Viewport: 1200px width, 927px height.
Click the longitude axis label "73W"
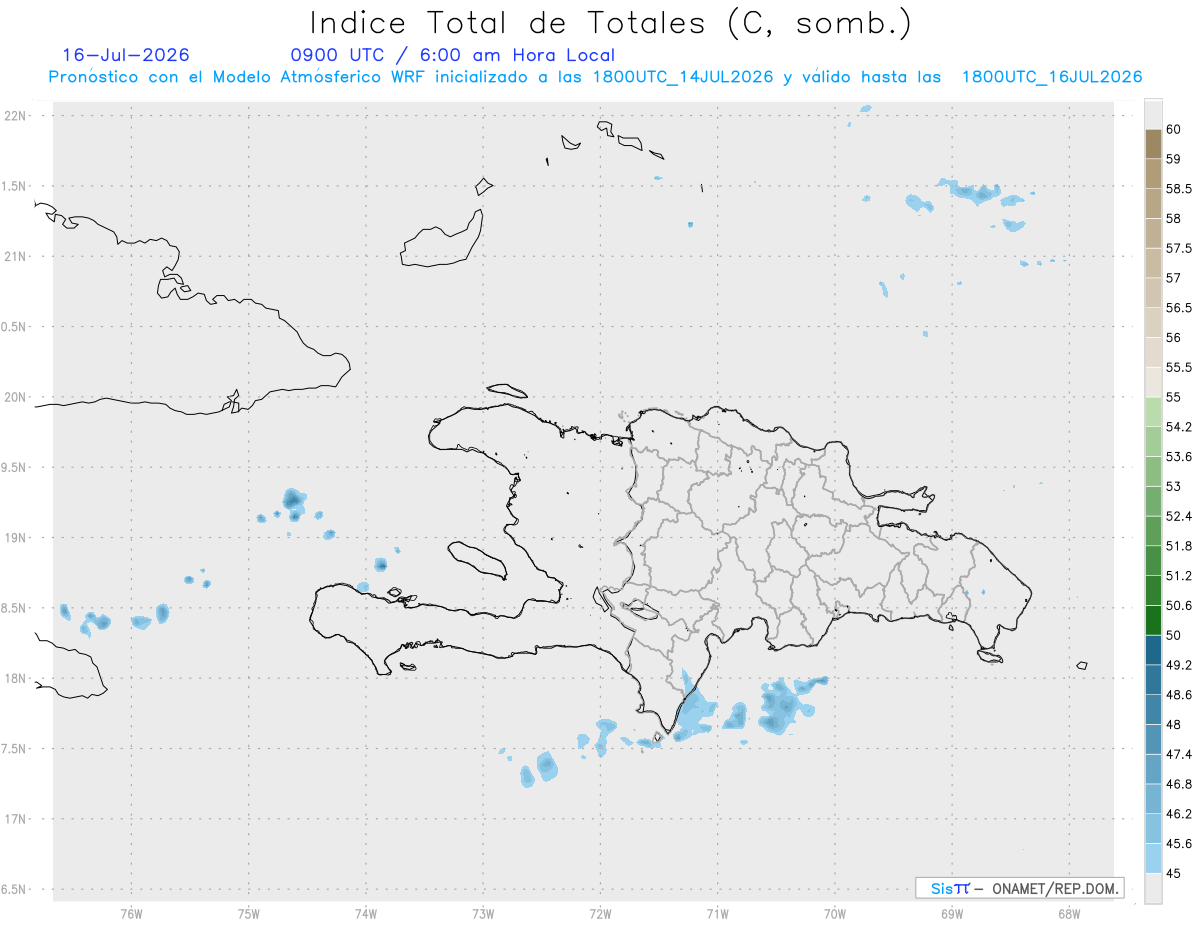pyautogui.click(x=483, y=914)
